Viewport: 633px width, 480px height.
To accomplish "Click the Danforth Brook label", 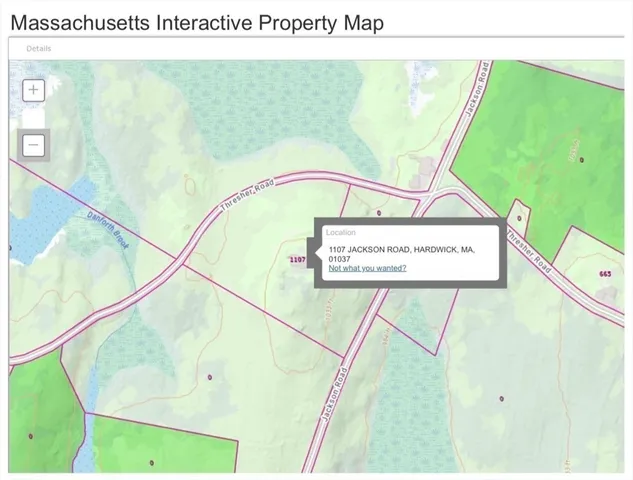I will click(x=108, y=229).
